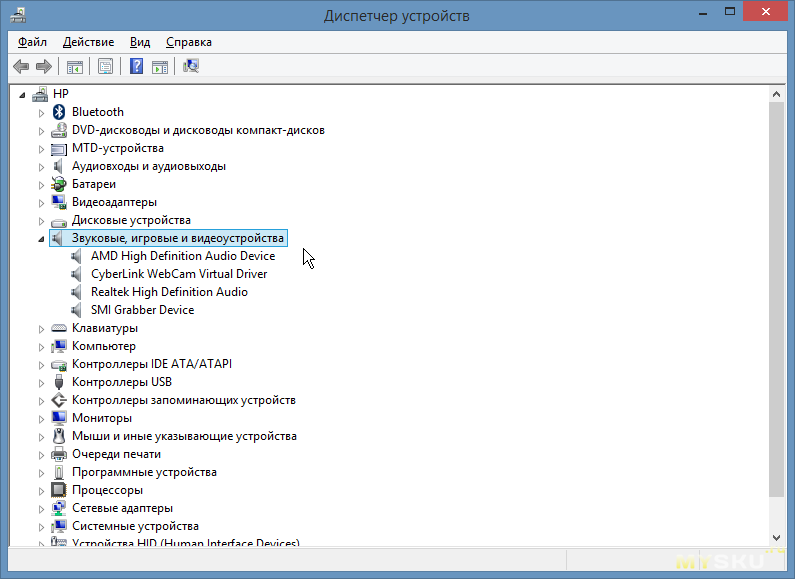
Task: Open the Вид menu
Action: coord(140,42)
